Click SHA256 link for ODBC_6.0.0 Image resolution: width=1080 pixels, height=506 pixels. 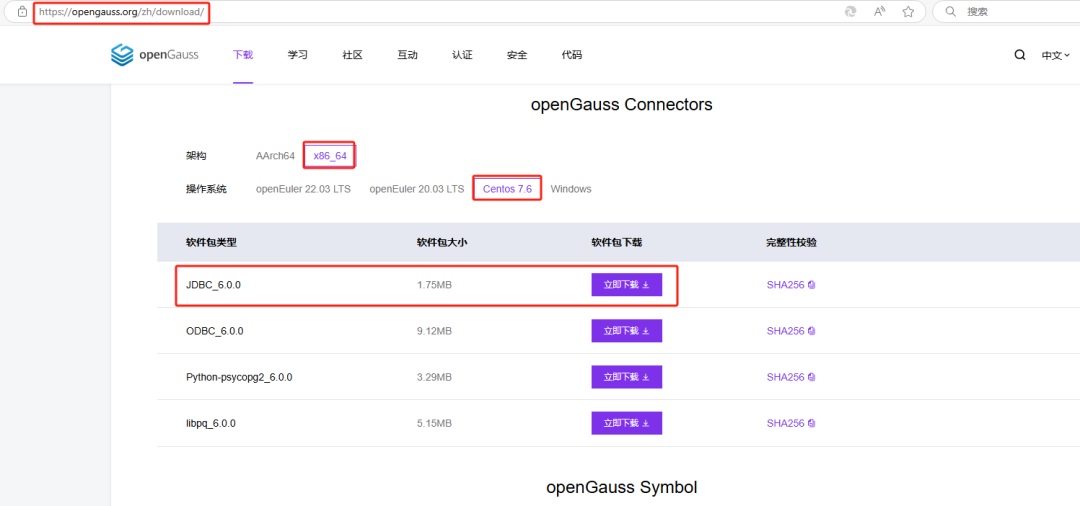[785, 331]
